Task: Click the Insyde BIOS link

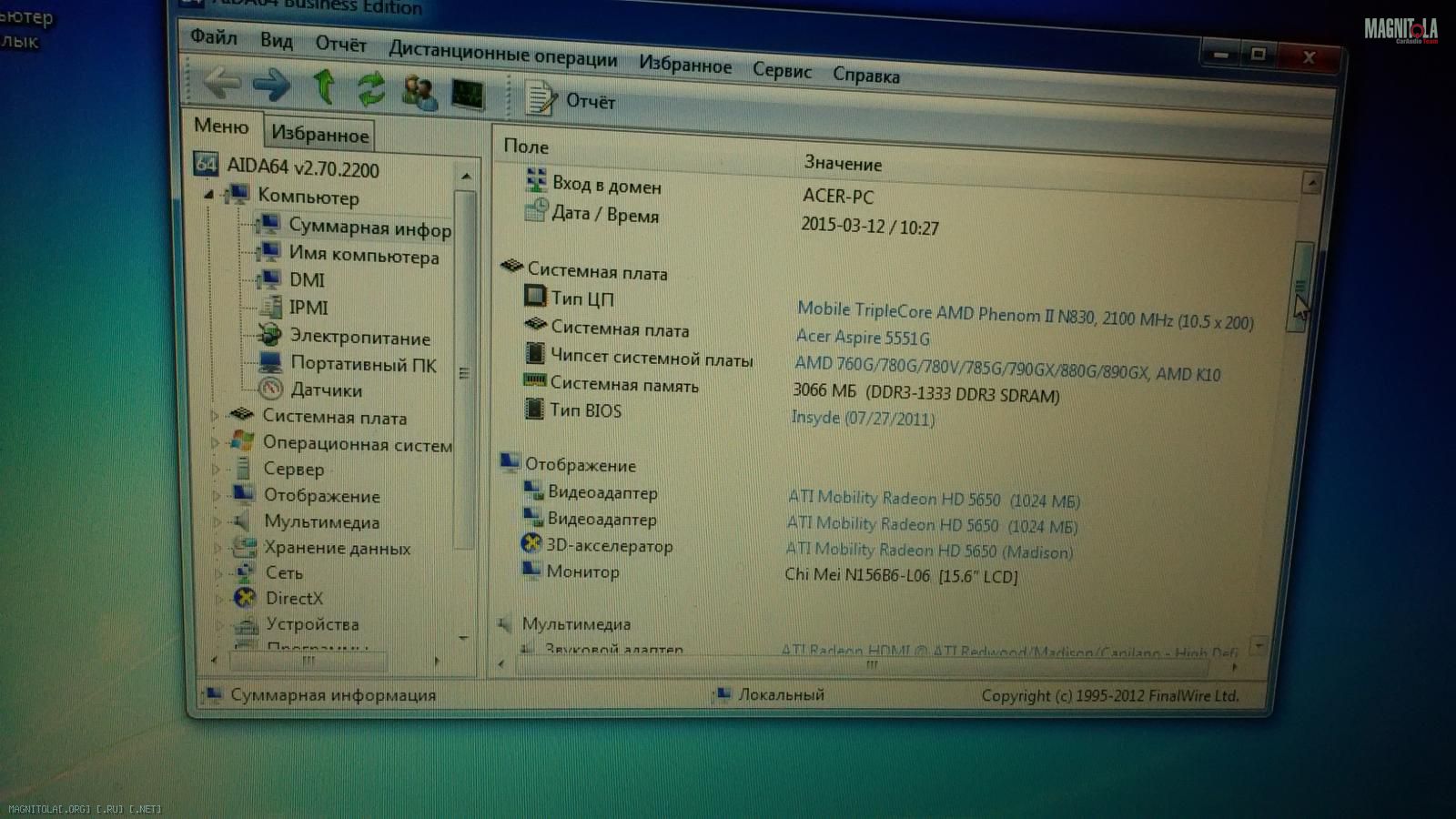Action: tap(863, 419)
